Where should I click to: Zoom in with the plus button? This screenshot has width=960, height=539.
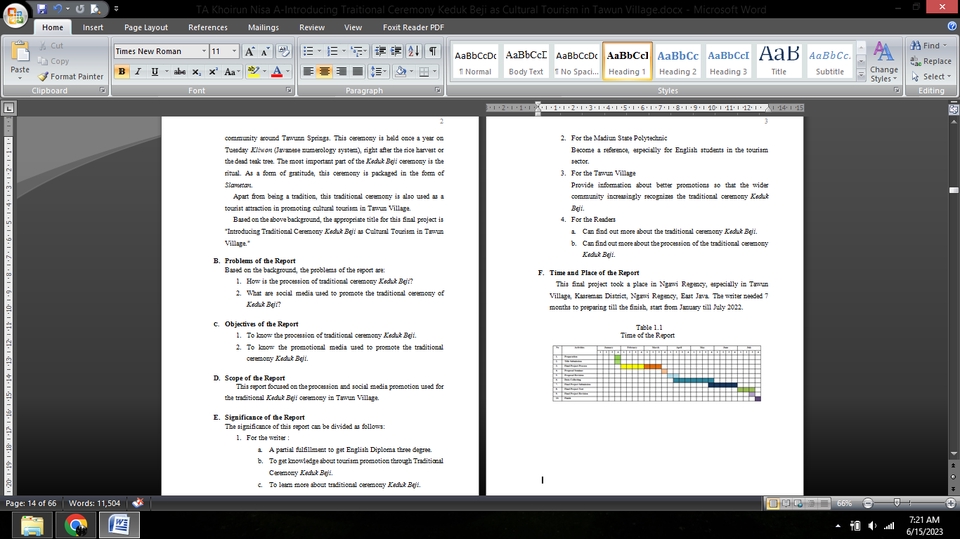coord(950,503)
